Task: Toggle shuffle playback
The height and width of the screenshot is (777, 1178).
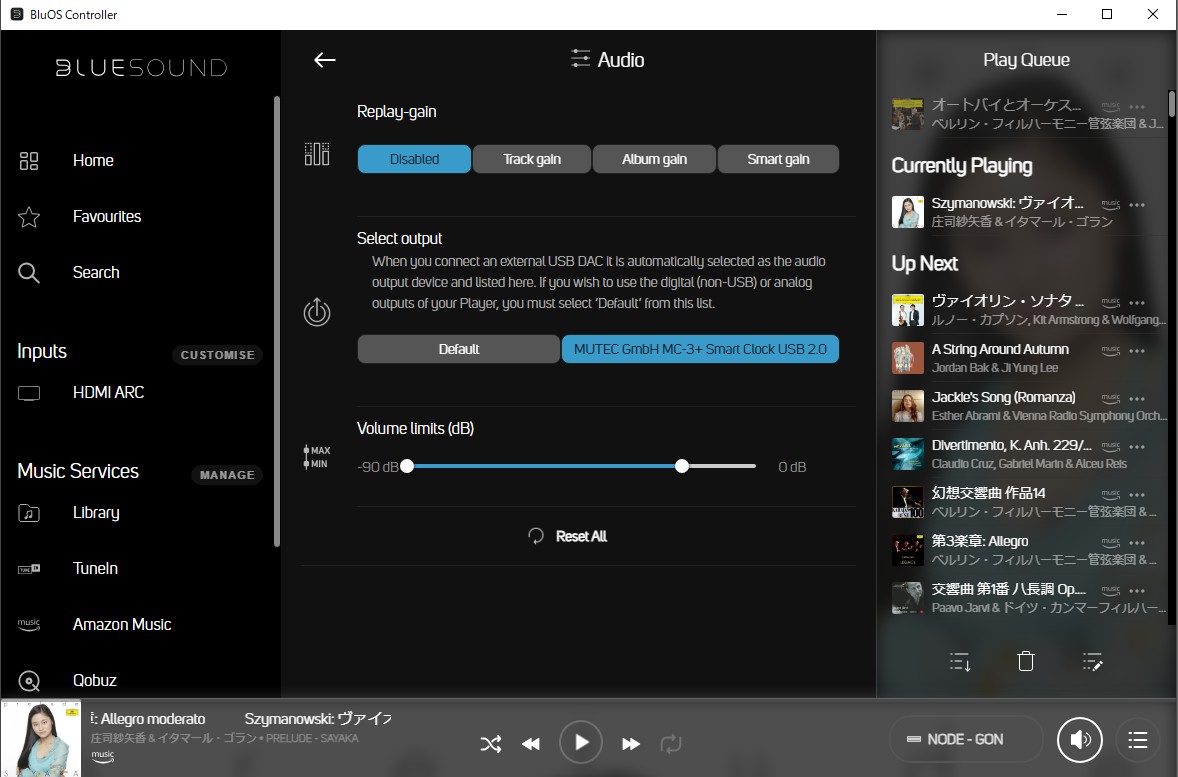Action: (490, 743)
